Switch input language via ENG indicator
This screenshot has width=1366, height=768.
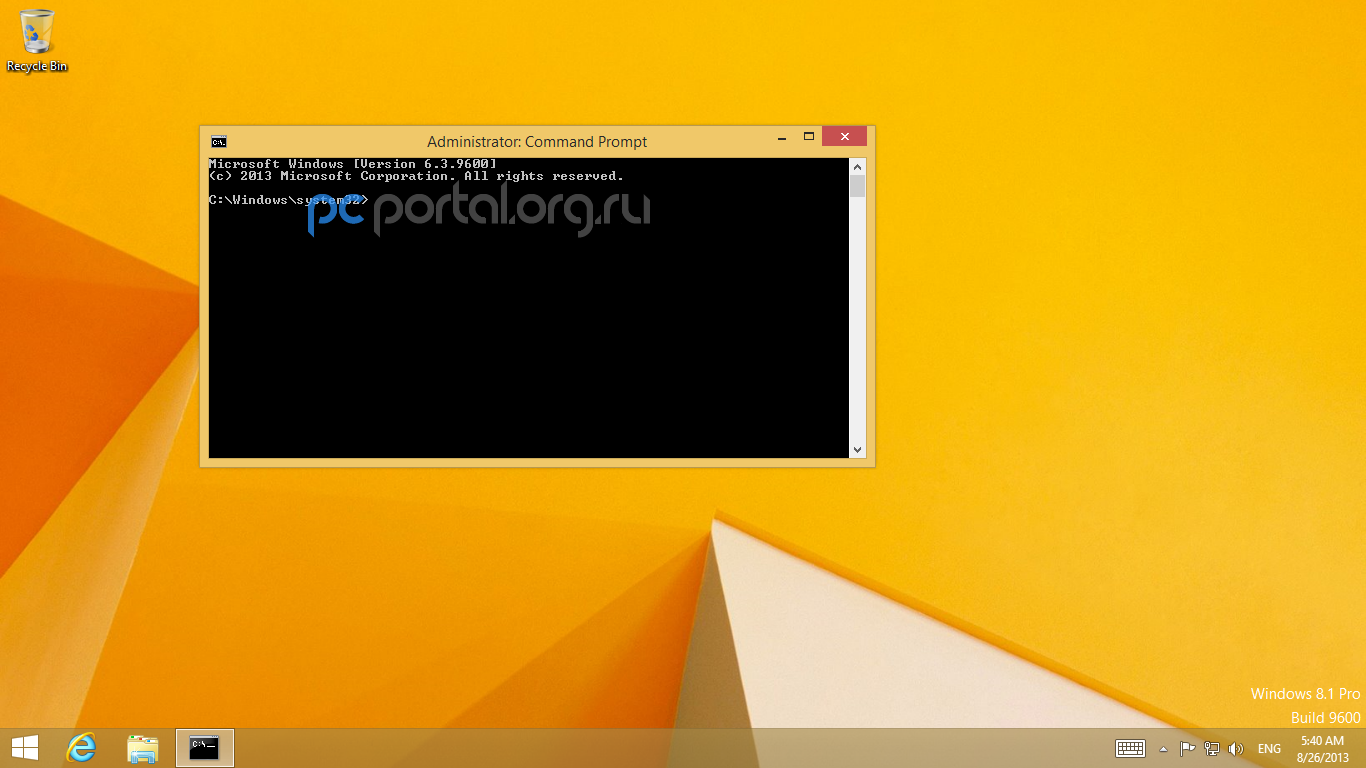[1269, 748]
